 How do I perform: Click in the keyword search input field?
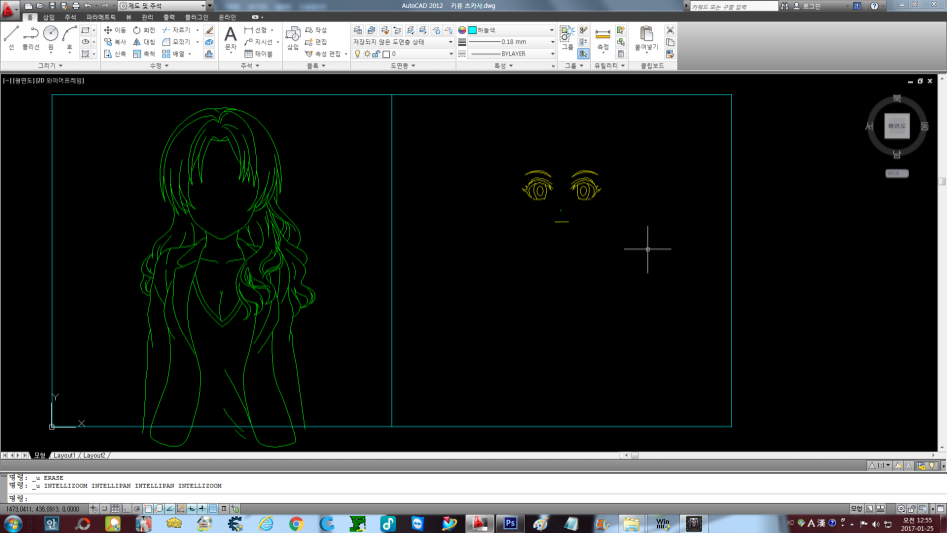pyautogui.click(x=733, y=6)
